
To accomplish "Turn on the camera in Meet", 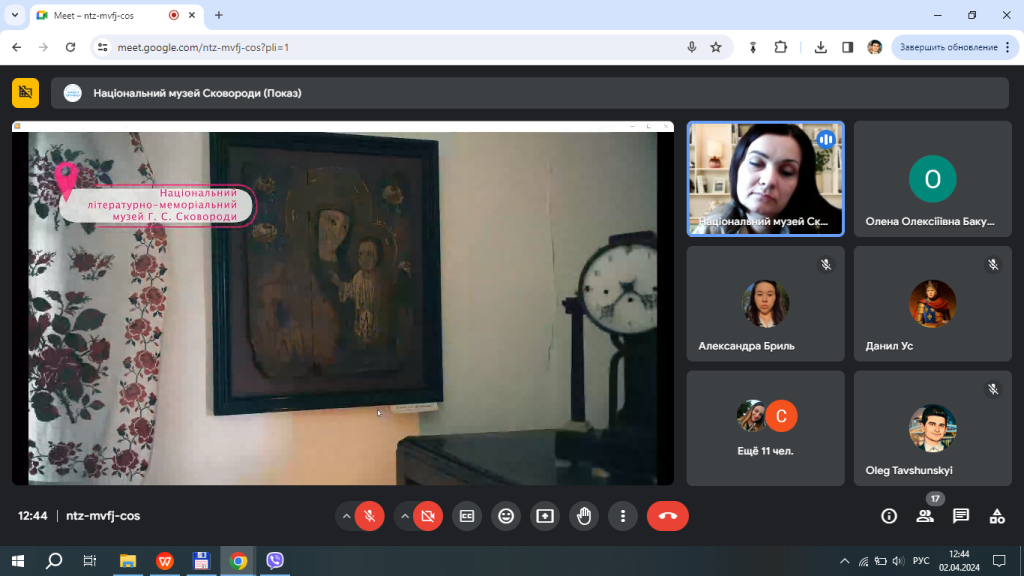I will (428, 516).
